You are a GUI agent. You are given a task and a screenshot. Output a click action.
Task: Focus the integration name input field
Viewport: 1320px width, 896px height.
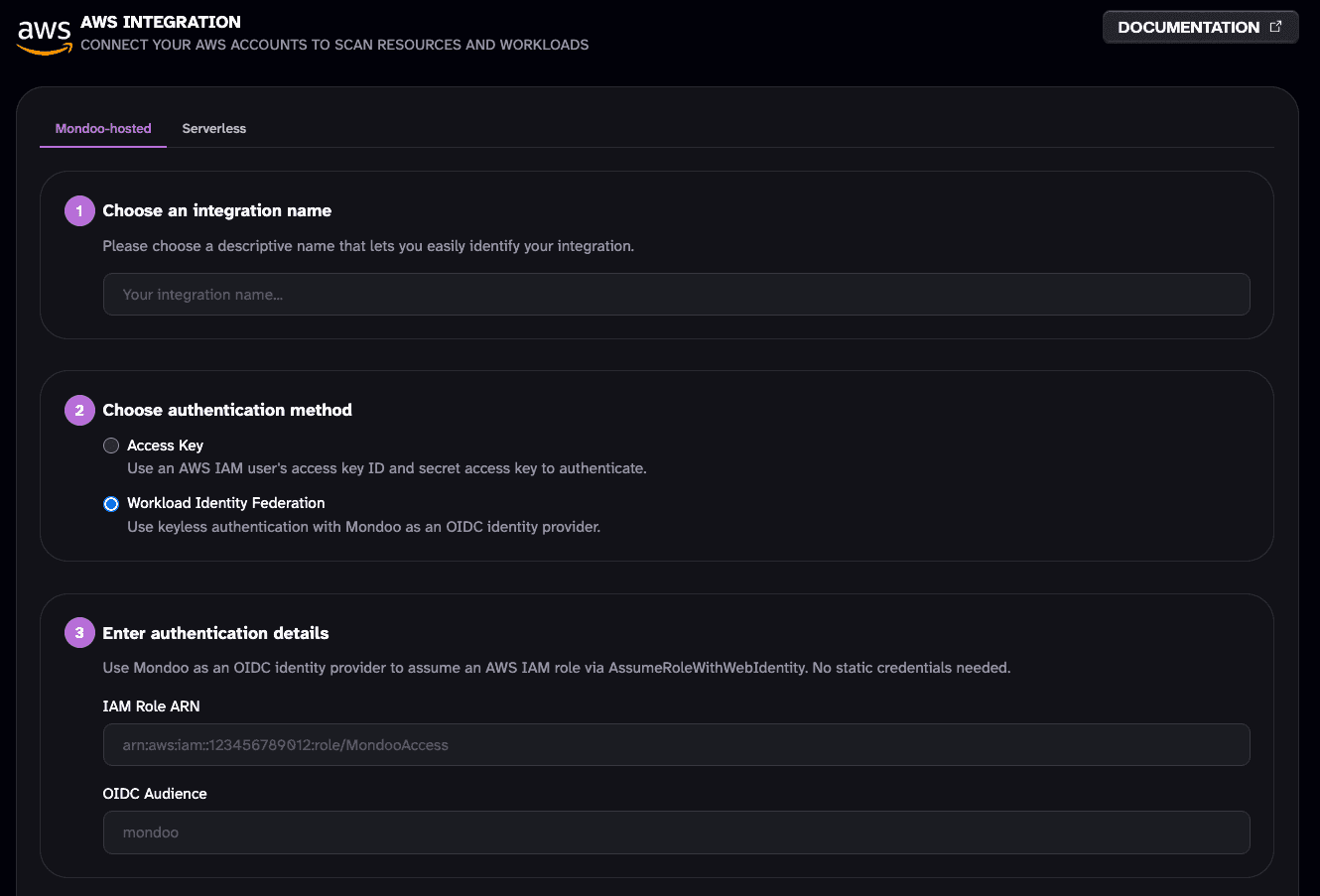coord(676,295)
